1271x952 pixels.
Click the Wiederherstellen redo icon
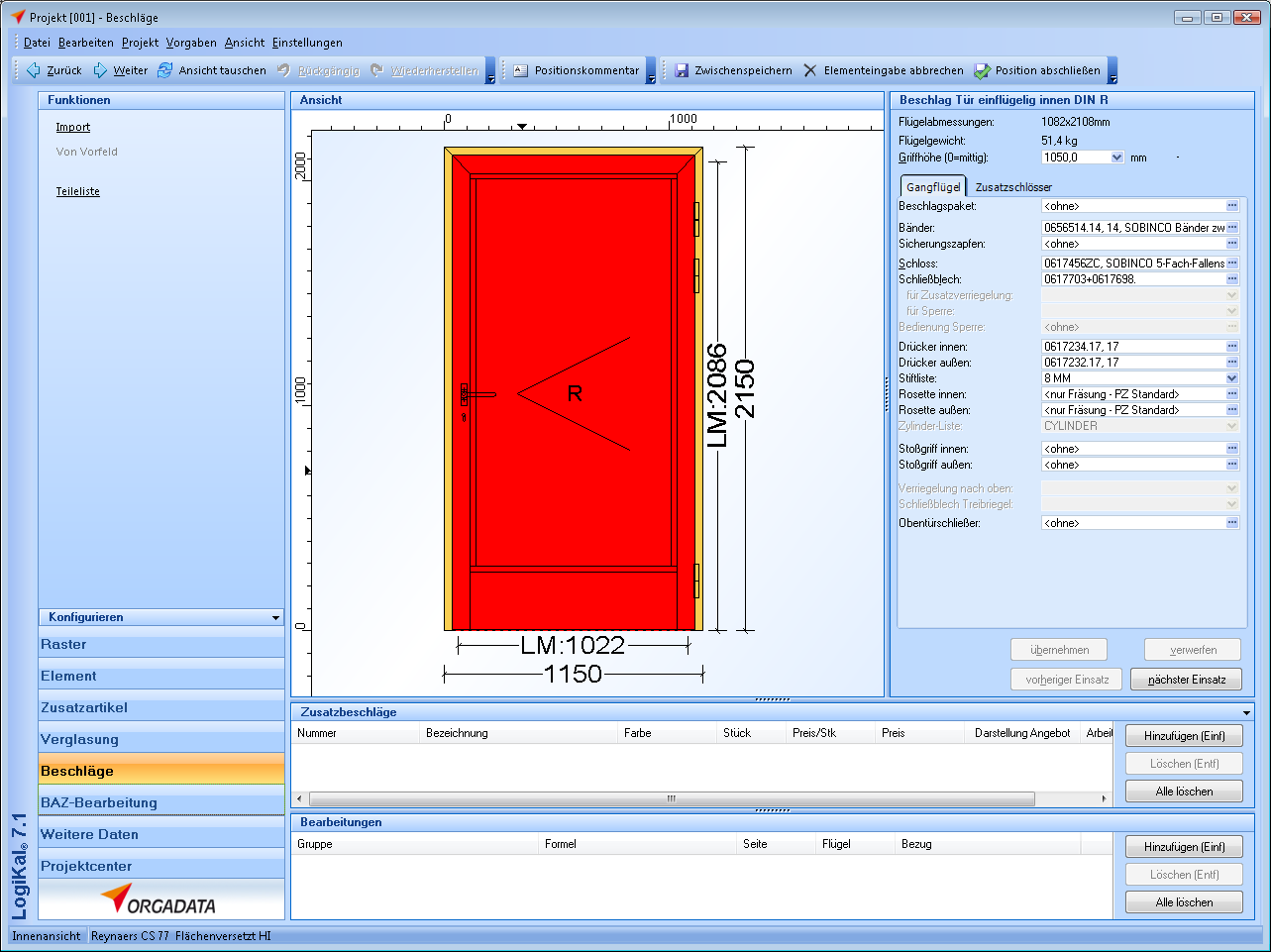pos(377,70)
